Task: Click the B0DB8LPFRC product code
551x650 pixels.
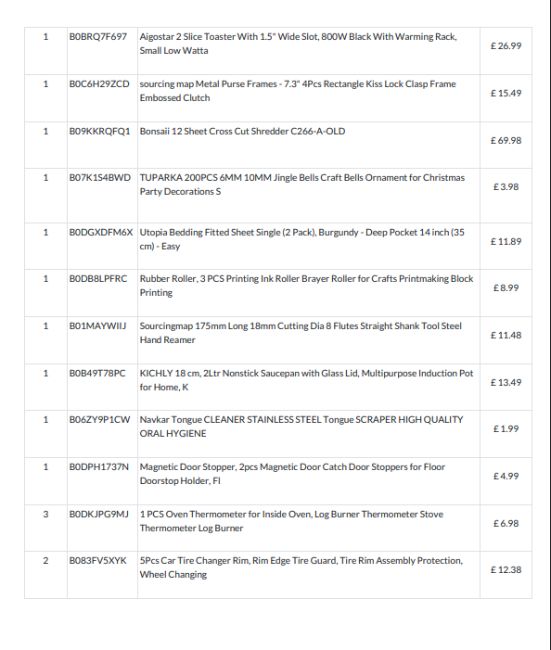Action: [98, 279]
